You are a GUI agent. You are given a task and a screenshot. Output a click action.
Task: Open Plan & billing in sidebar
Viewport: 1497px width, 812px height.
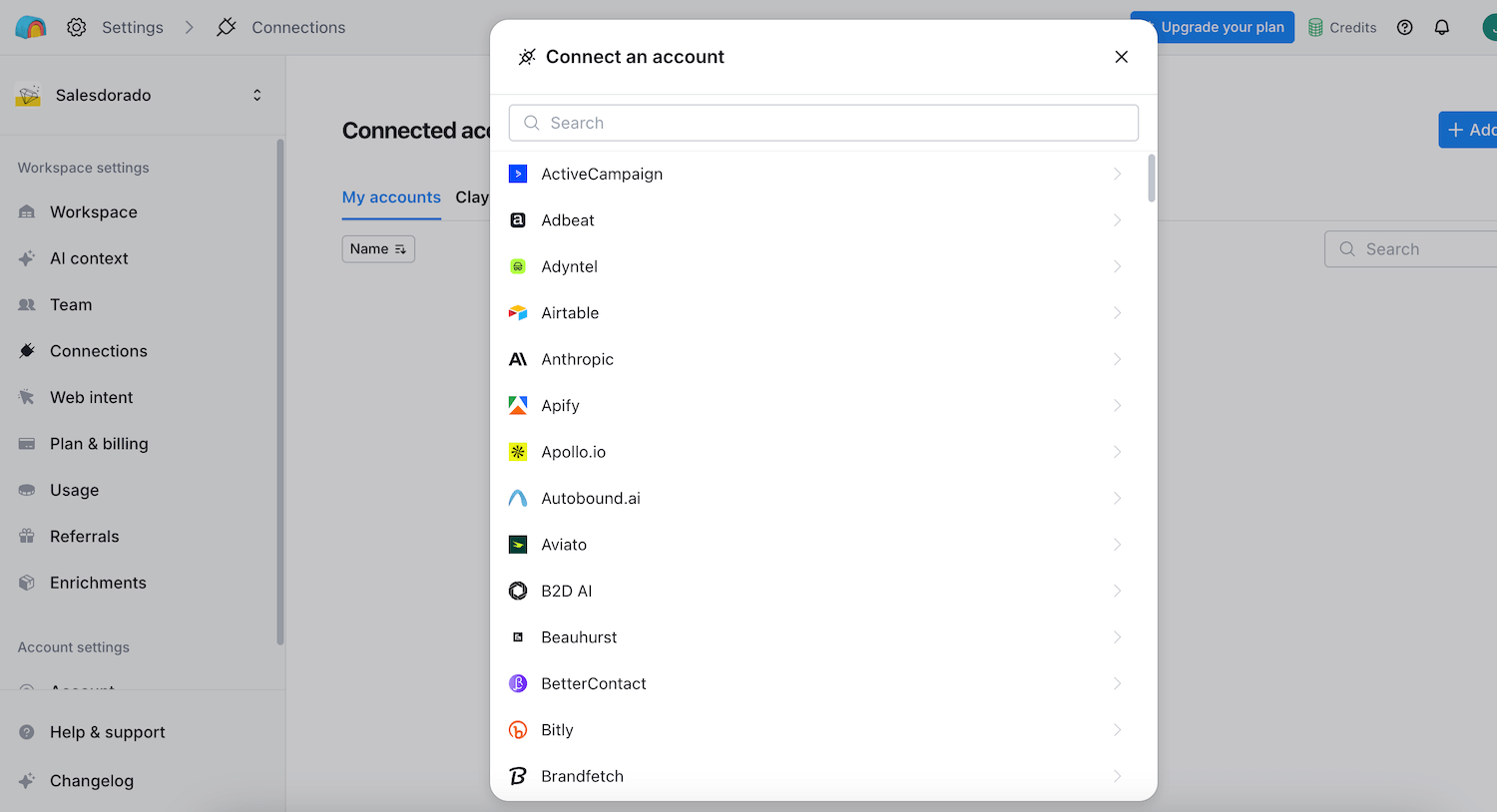point(99,444)
